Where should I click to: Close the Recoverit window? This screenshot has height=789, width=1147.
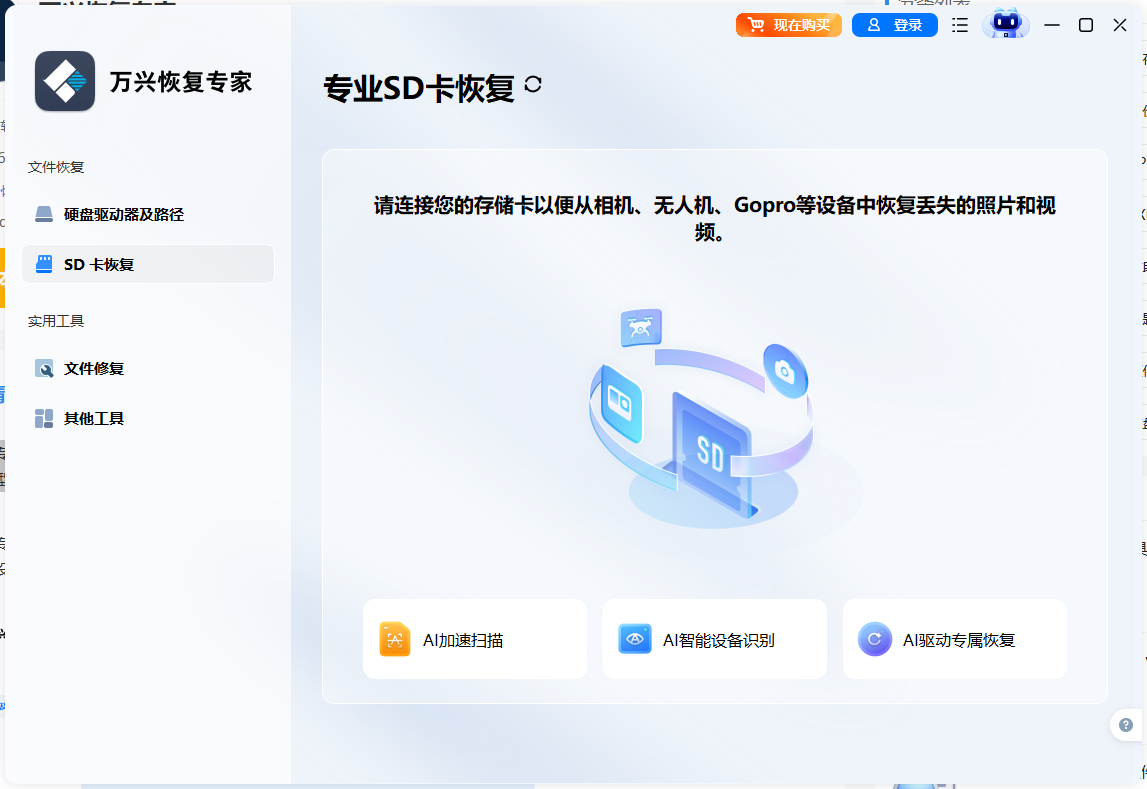pyautogui.click(x=1120, y=25)
